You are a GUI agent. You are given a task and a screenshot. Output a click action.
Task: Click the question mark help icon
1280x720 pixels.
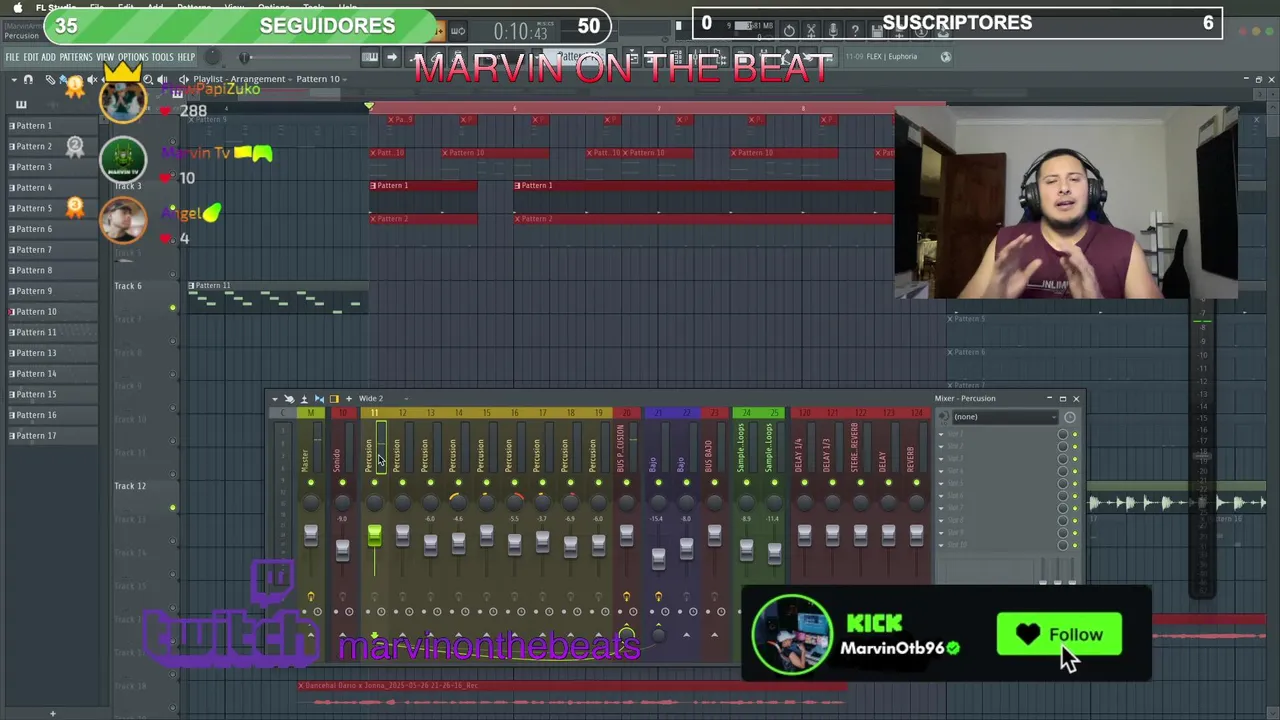(855, 31)
